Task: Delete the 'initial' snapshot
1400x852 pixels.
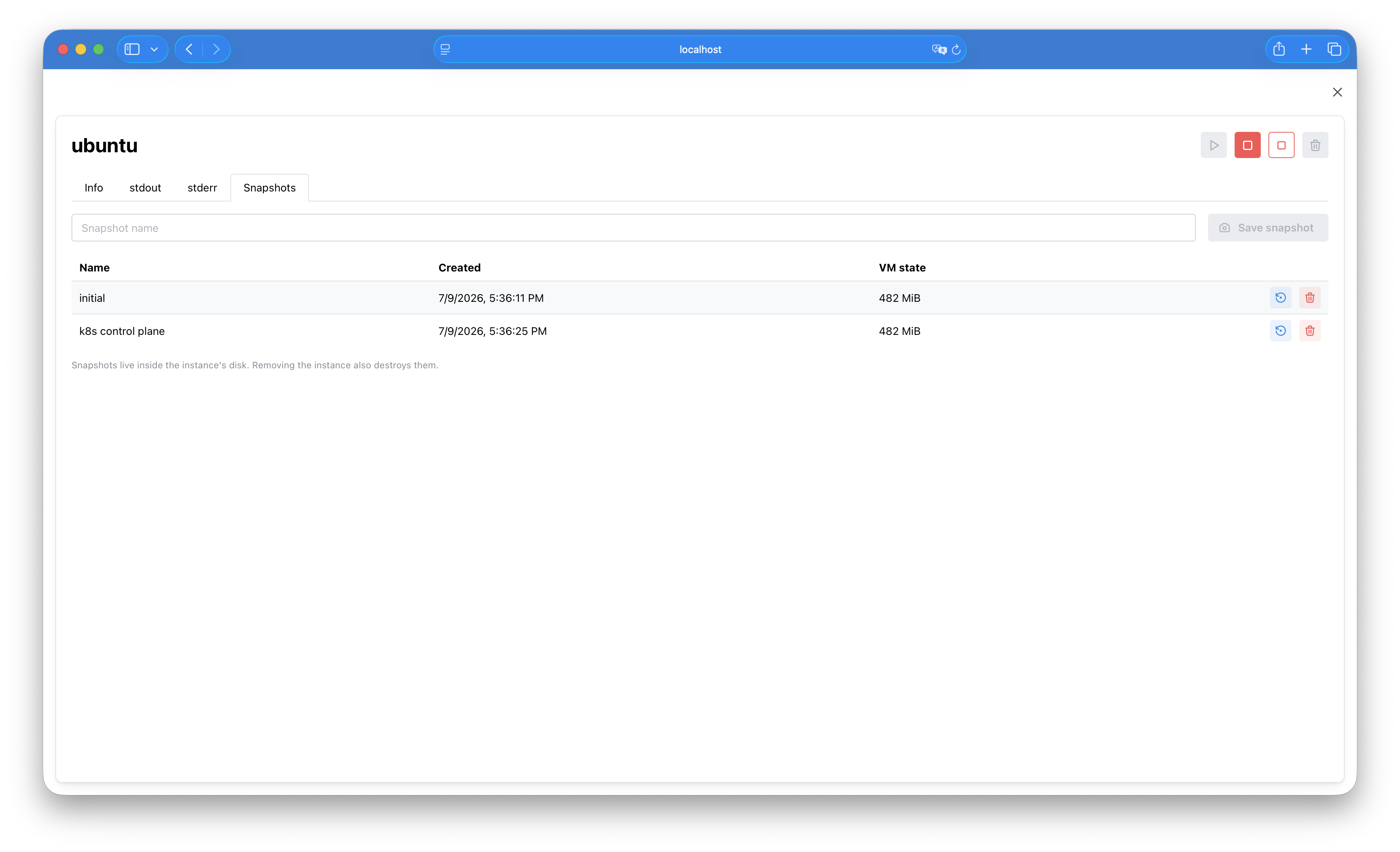Action: pos(1310,298)
